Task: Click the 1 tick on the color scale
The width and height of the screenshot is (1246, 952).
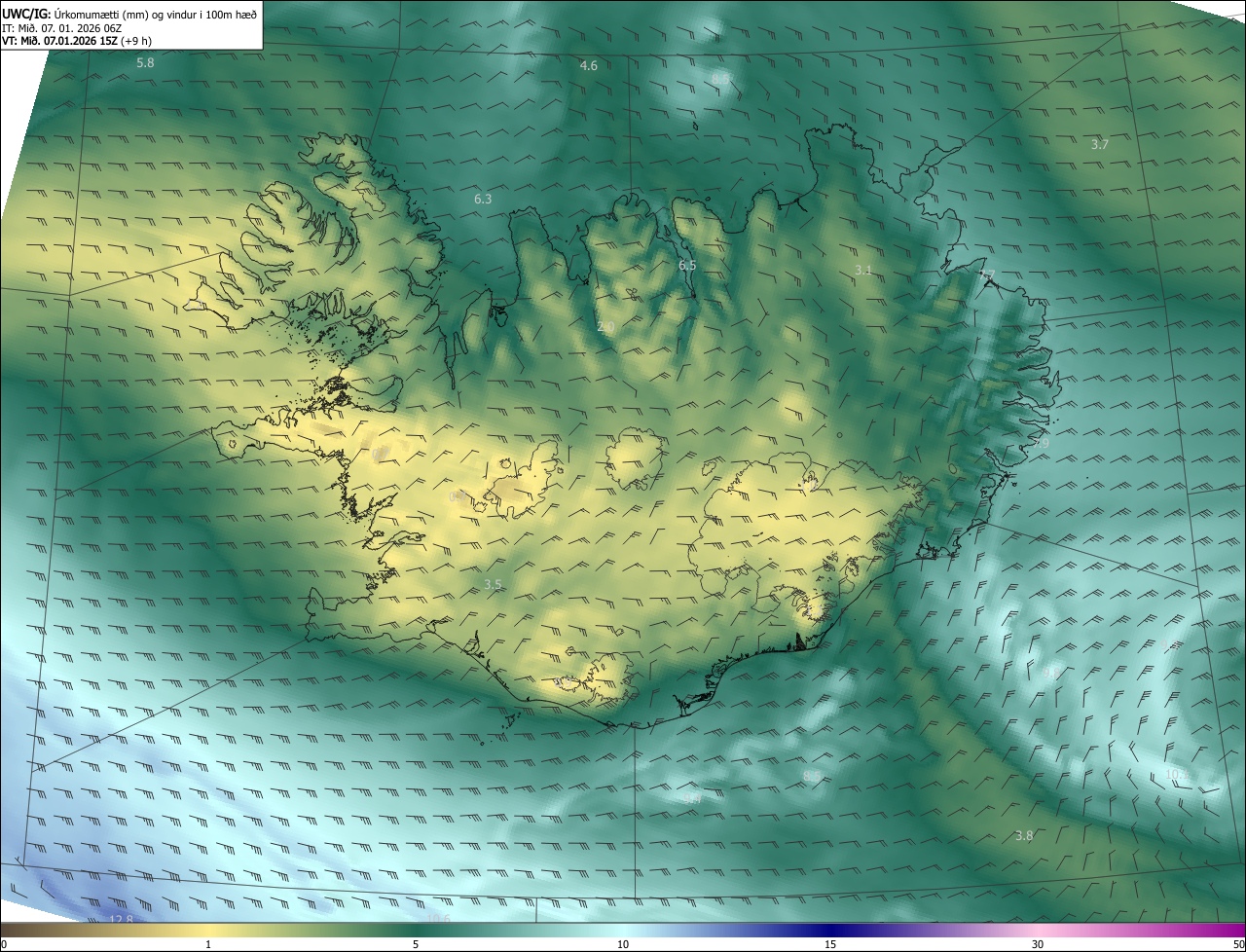Action: (x=208, y=944)
